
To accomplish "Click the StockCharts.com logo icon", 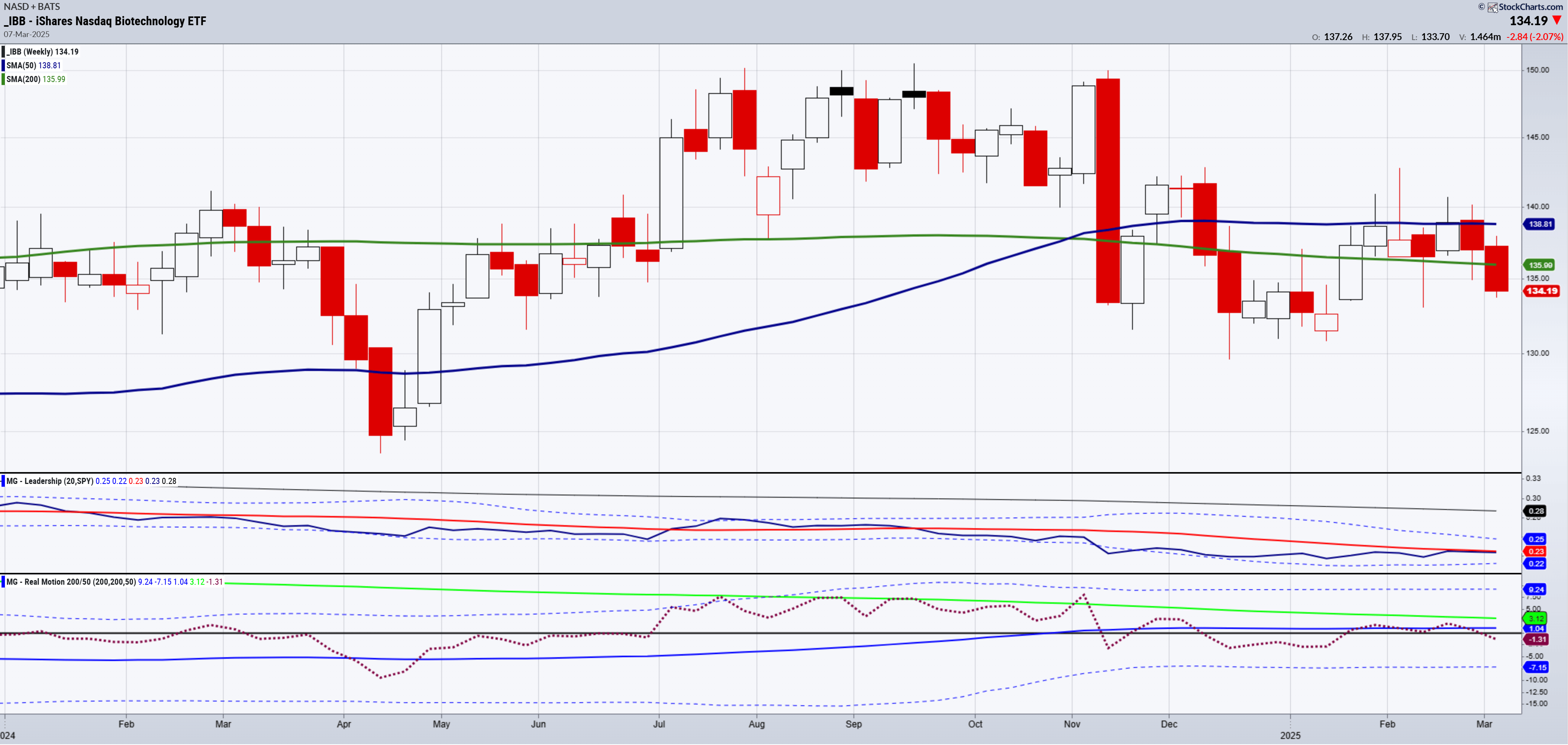I will pyautogui.click(x=1492, y=7).
